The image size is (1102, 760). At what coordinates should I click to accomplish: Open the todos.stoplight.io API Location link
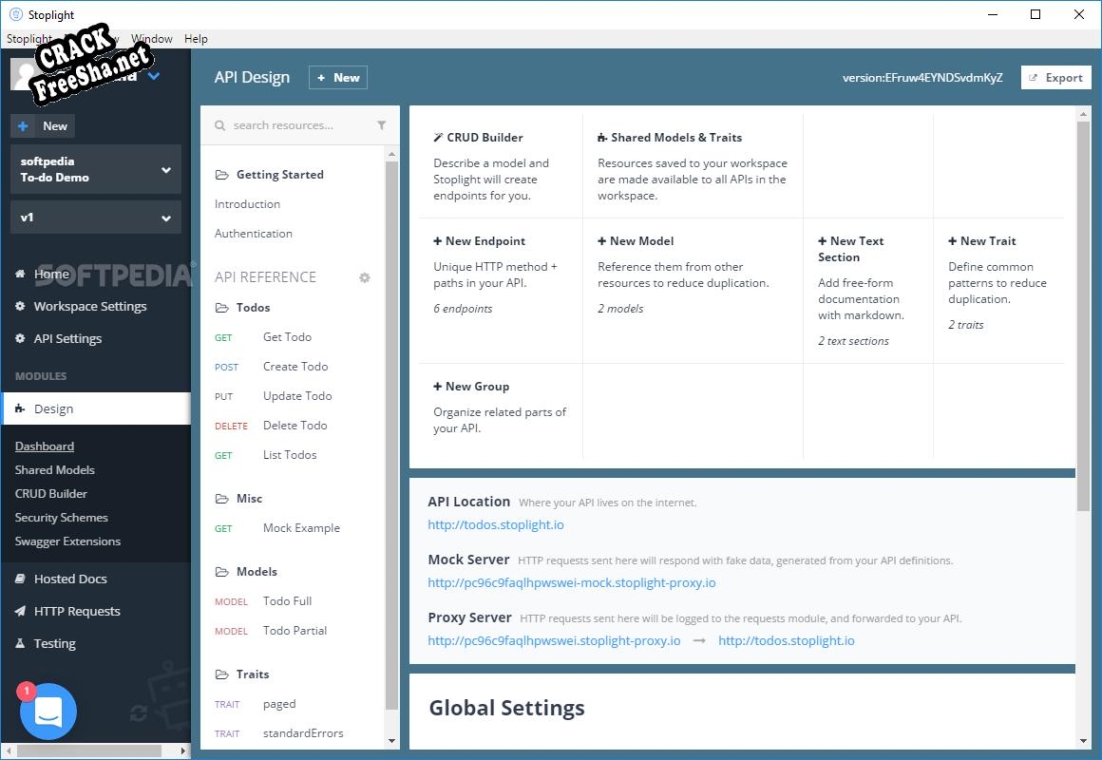point(496,524)
